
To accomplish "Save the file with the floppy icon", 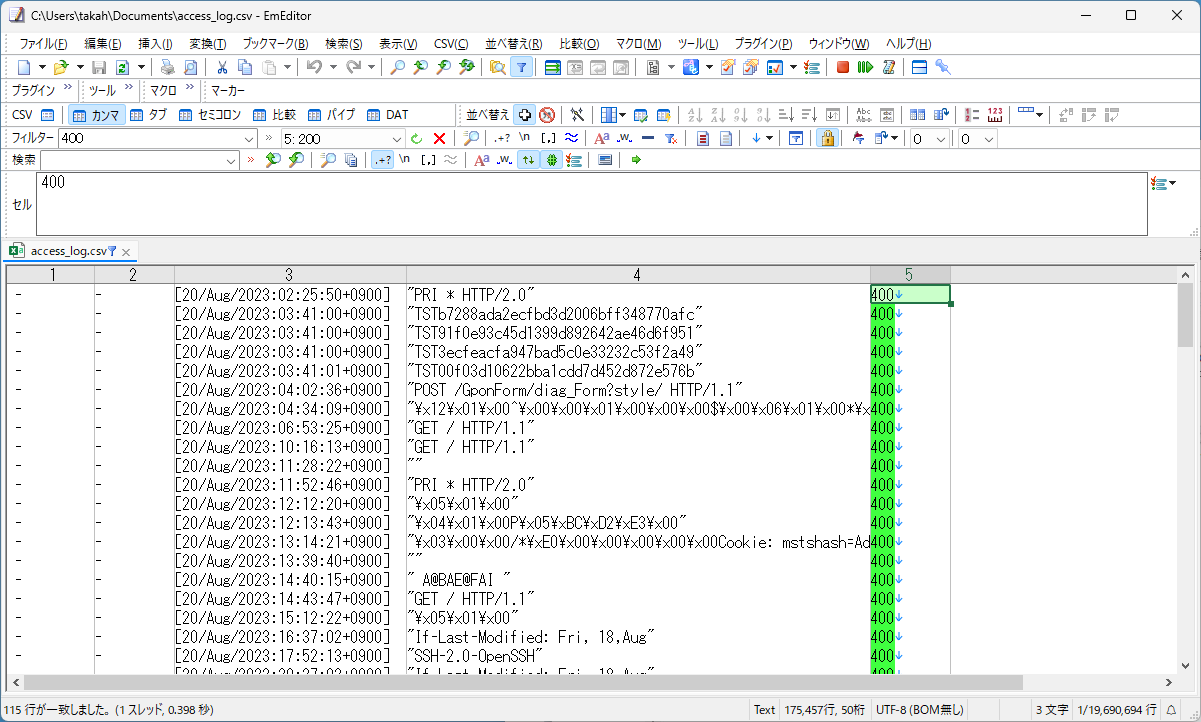I will [x=99, y=67].
